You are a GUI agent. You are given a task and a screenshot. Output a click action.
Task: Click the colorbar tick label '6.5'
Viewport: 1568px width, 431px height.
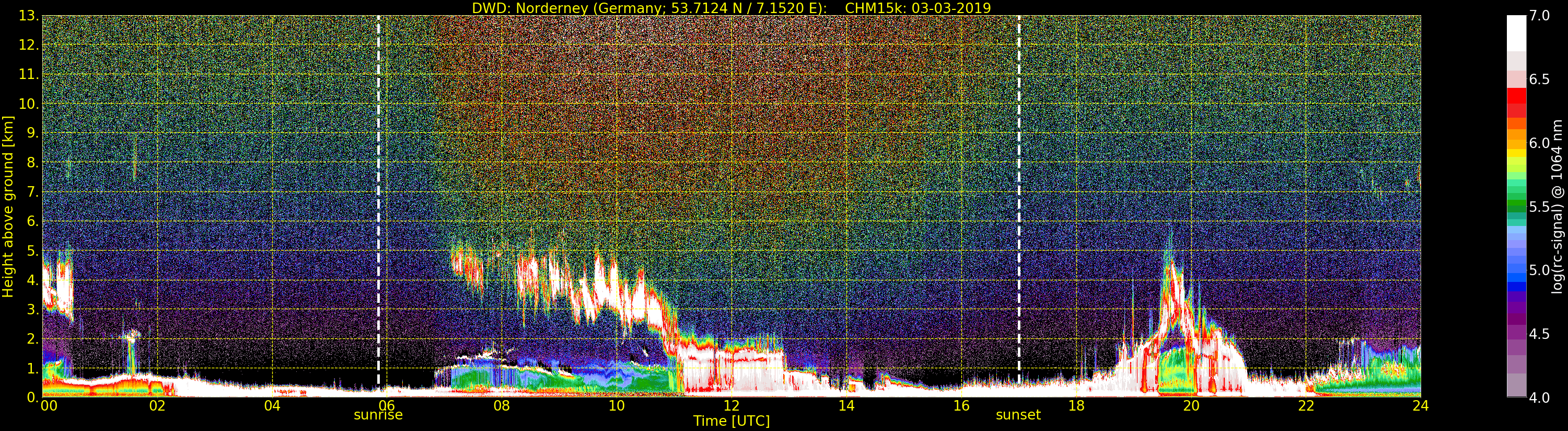(1539, 80)
